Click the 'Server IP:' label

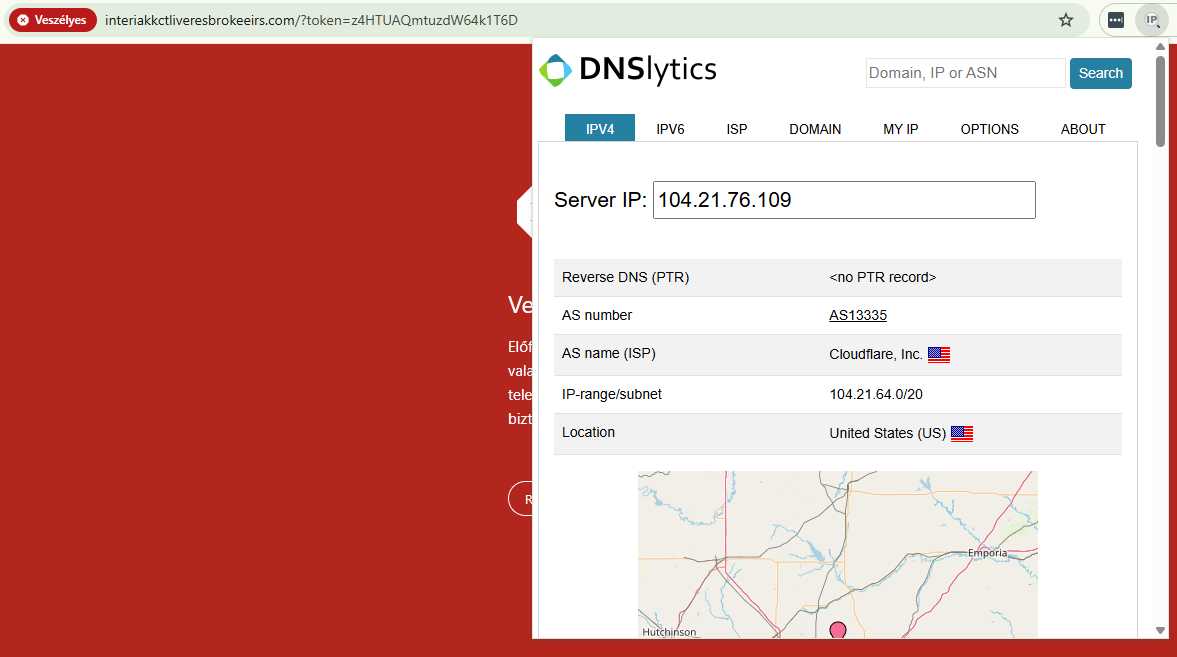(x=600, y=200)
